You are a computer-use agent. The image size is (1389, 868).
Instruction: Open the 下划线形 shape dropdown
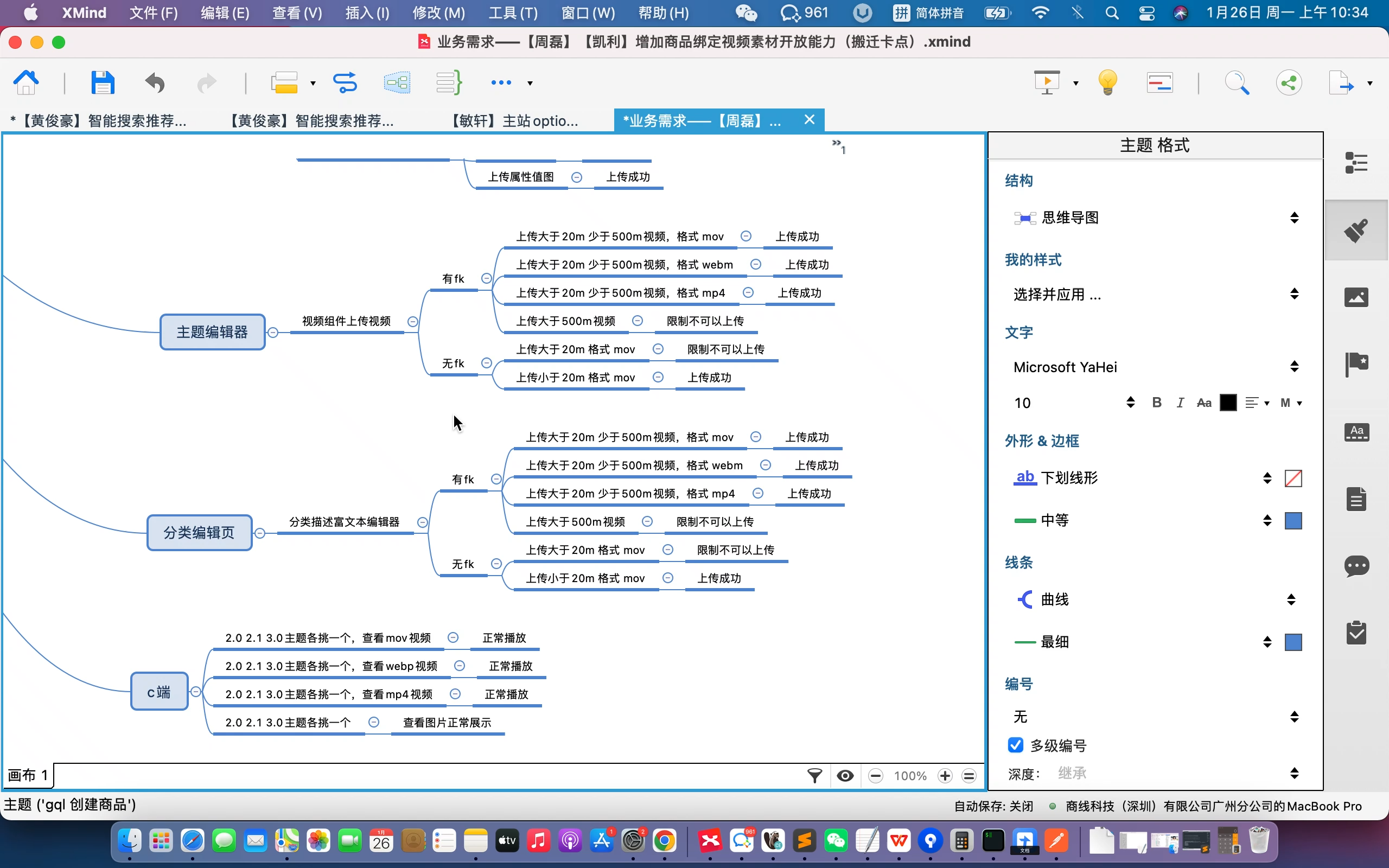pyautogui.click(x=1142, y=477)
